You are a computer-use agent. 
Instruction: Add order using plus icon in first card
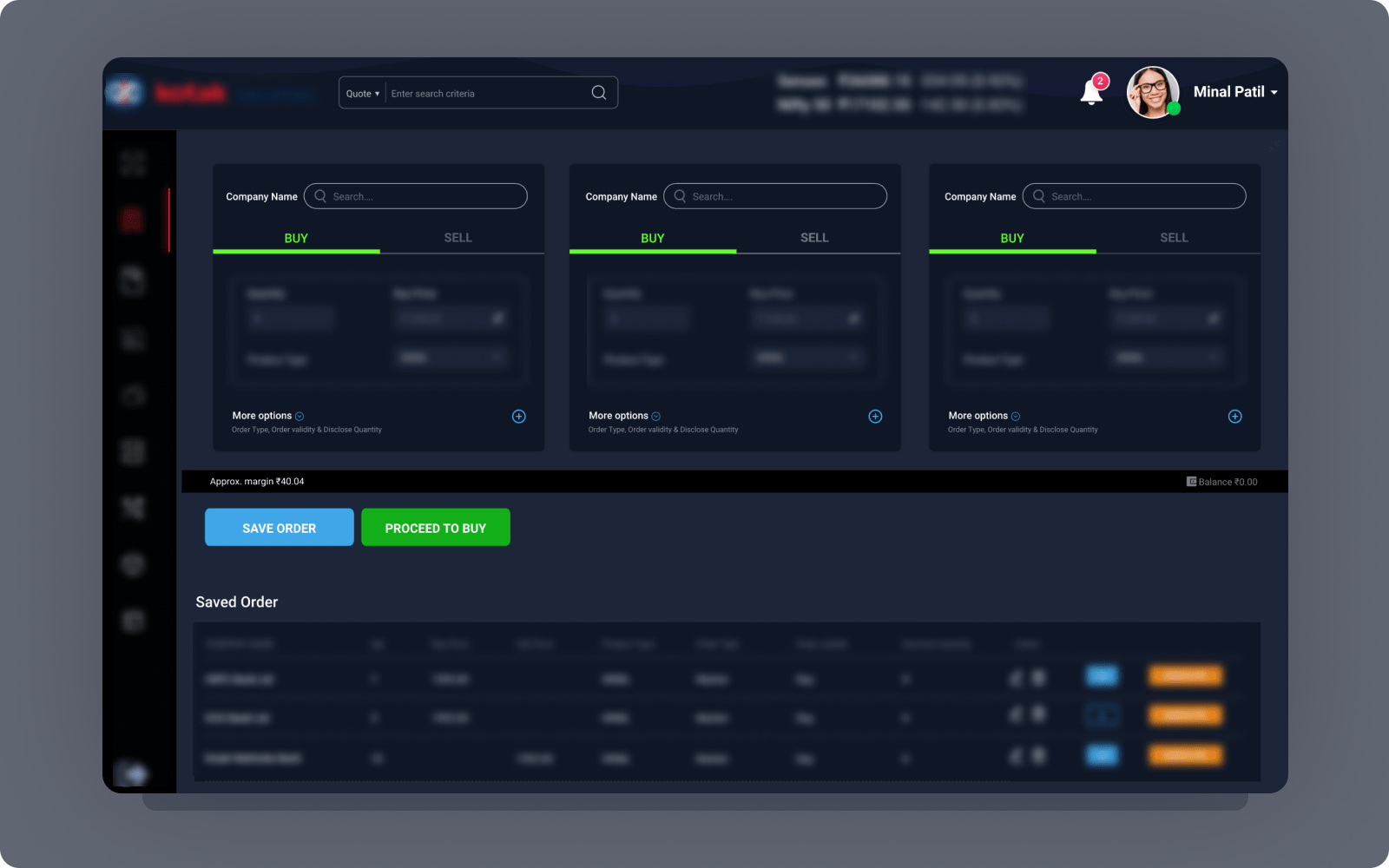[519, 417]
